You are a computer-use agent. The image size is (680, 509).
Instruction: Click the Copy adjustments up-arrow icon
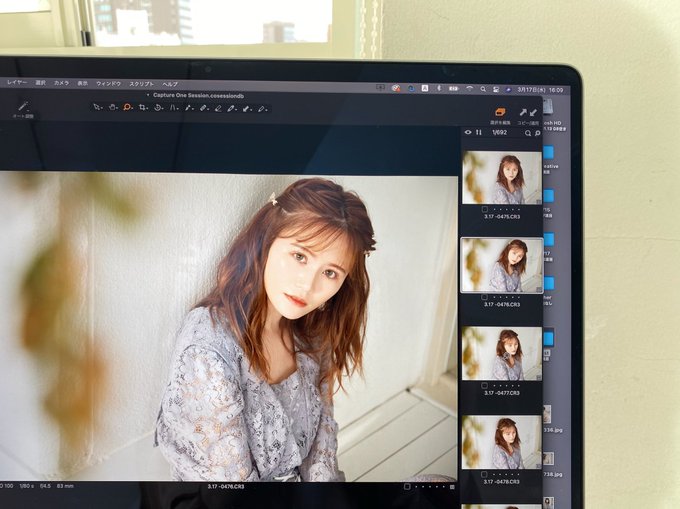(523, 113)
